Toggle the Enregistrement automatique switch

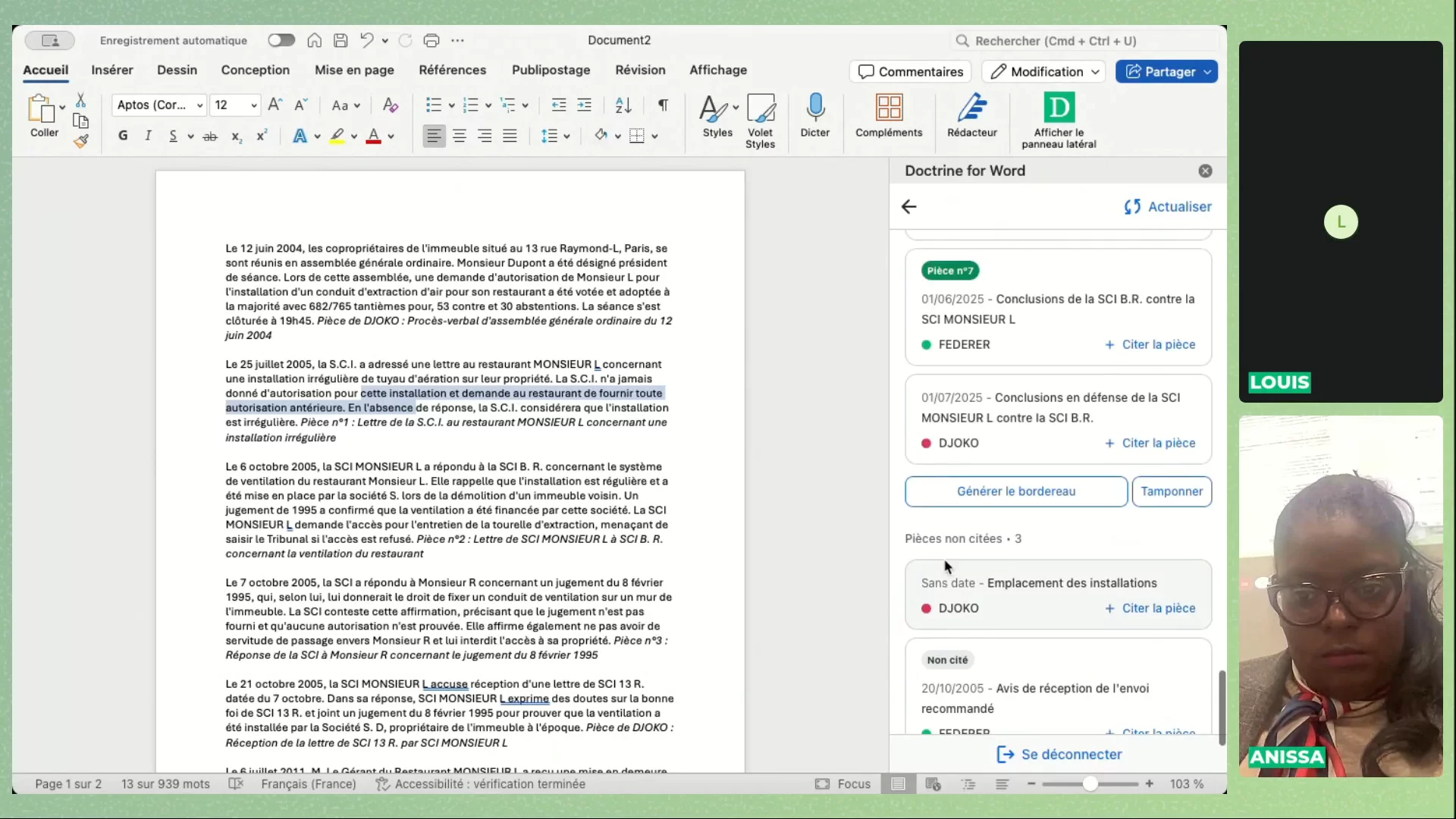point(281,41)
